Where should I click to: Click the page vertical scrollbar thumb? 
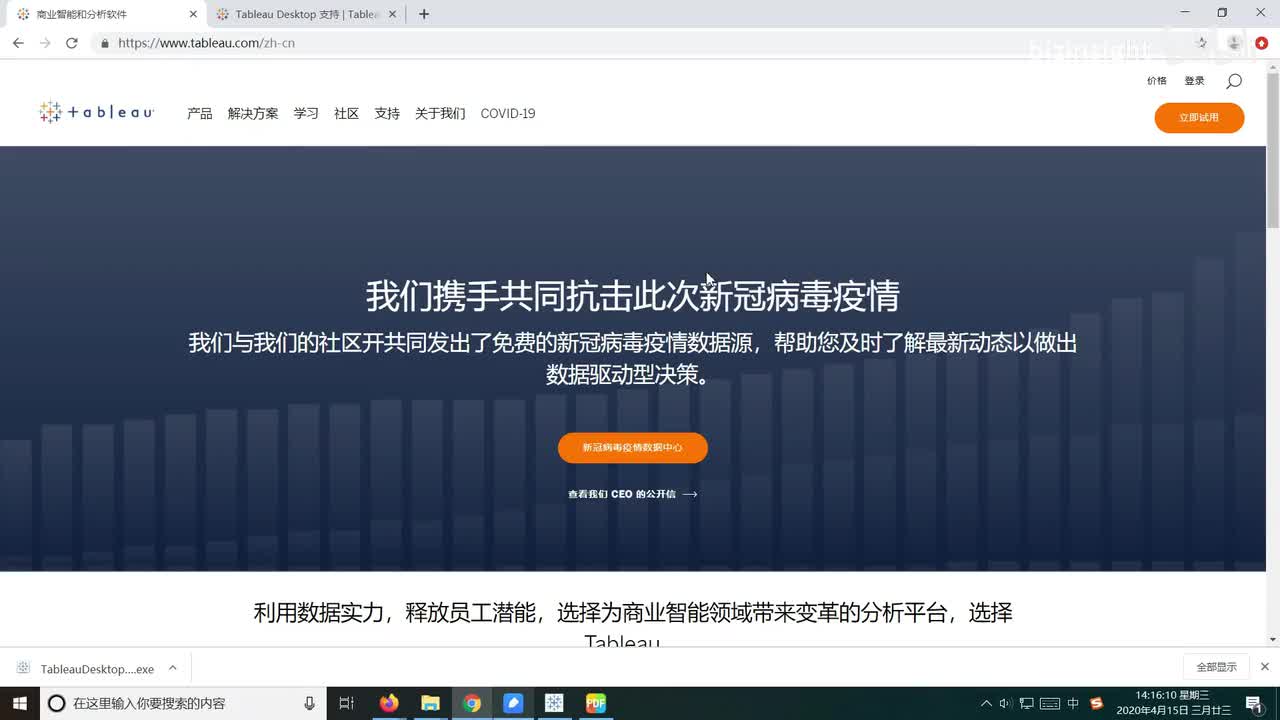(1273, 150)
